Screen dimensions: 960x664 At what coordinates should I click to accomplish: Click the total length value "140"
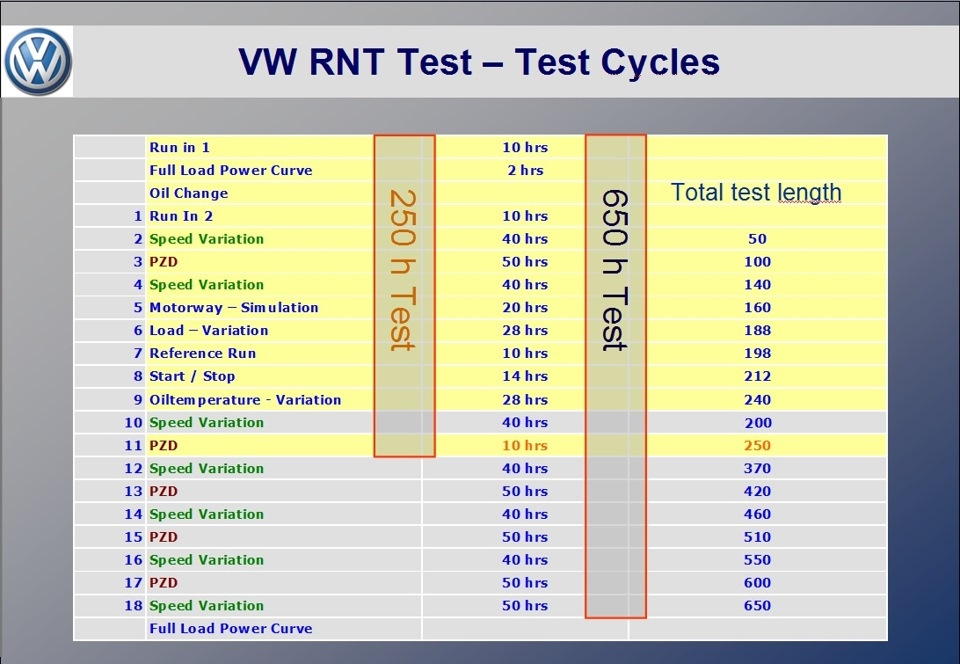tap(757, 285)
